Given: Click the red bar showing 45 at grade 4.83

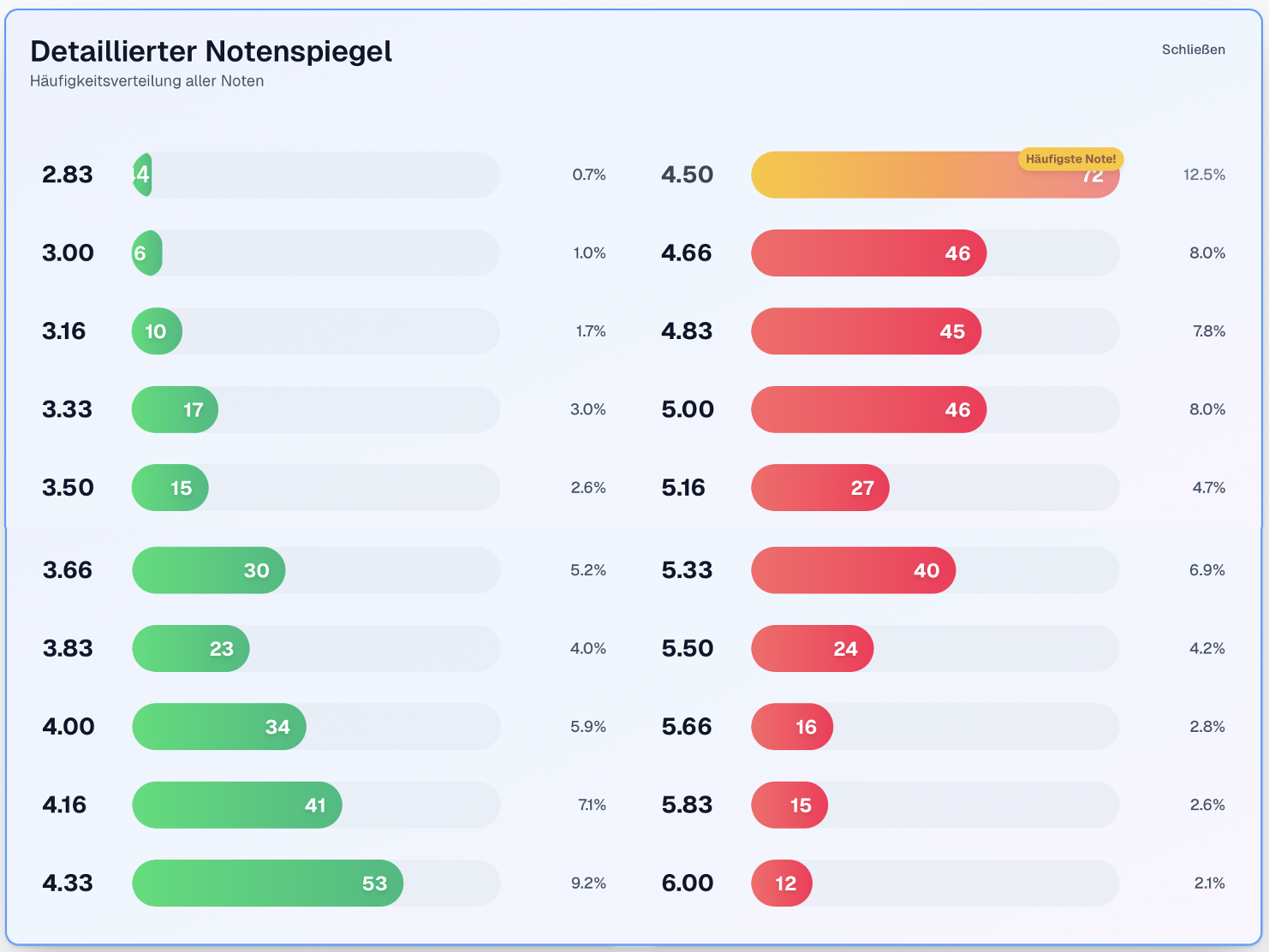Looking at the screenshot, I should pyautogui.click(x=866, y=331).
